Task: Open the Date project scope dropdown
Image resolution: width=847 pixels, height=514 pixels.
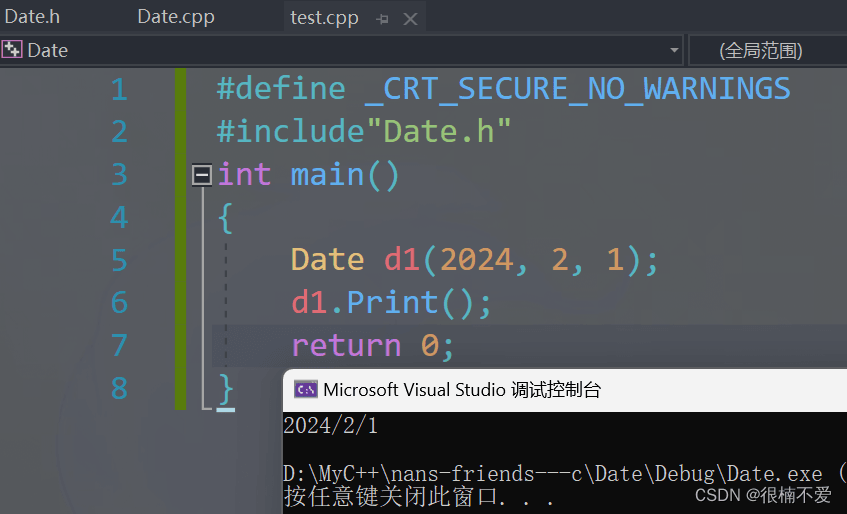Action: click(x=674, y=50)
